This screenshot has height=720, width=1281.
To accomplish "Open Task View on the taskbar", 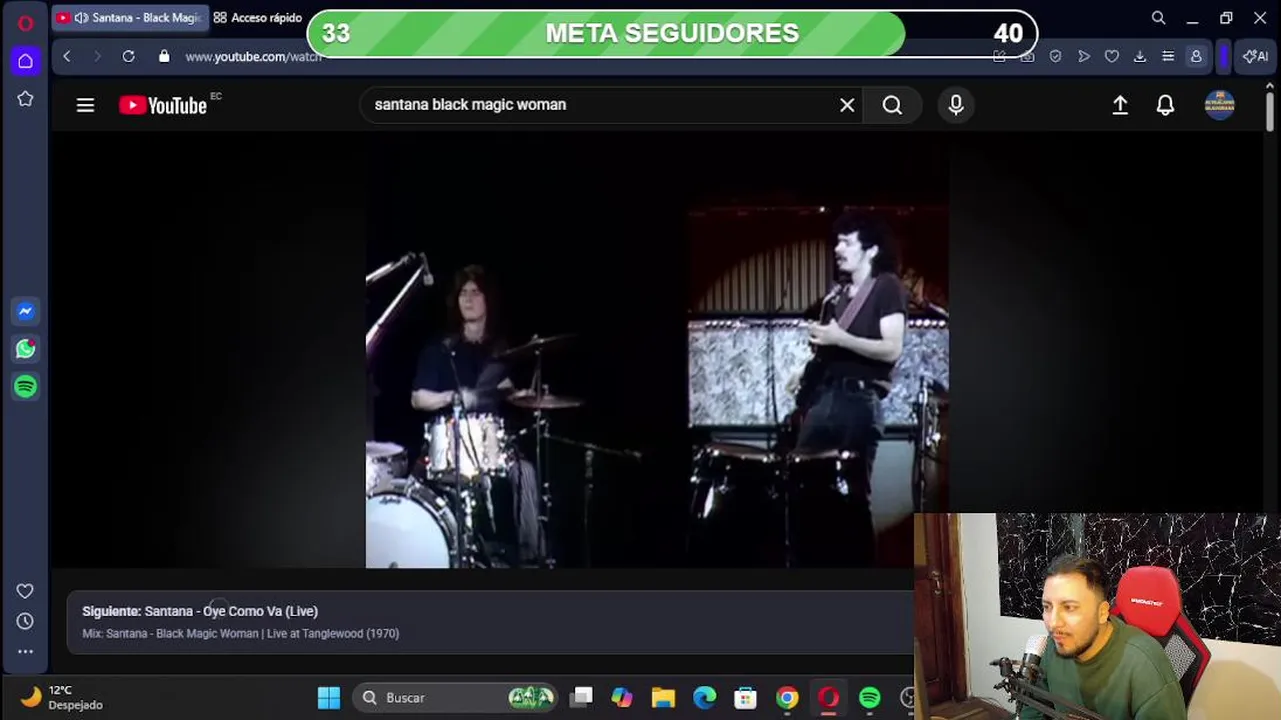I will point(581,698).
